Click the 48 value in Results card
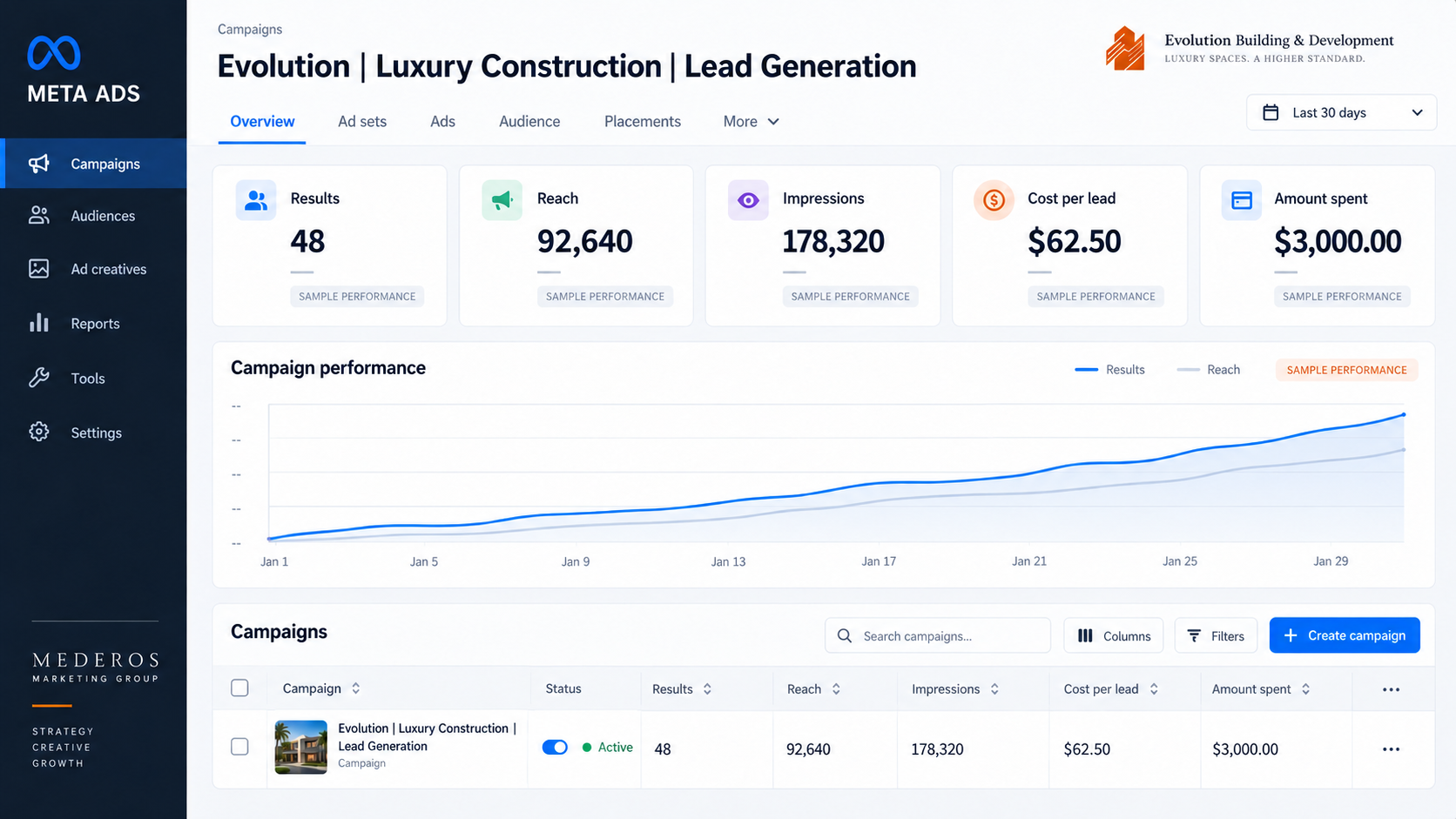Screen dimensions: 1456x819 [307, 241]
